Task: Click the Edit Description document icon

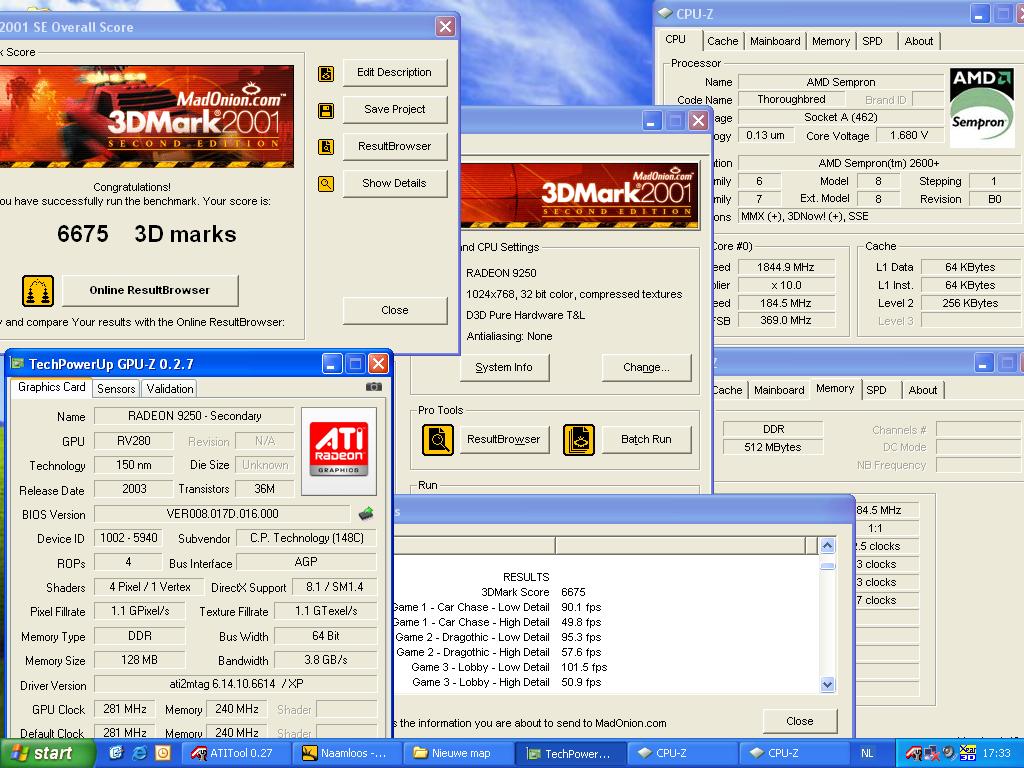Action: tap(326, 73)
